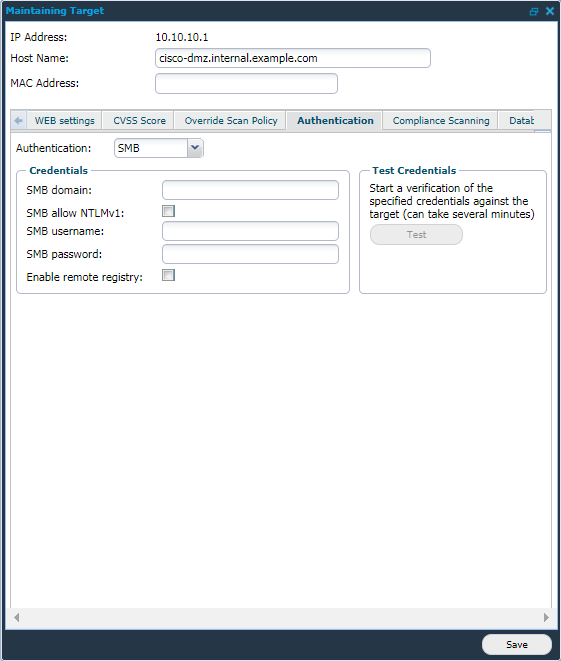Click the horizontal scrollbar left arrow
This screenshot has width=561, height=661.
pos(16,618)
